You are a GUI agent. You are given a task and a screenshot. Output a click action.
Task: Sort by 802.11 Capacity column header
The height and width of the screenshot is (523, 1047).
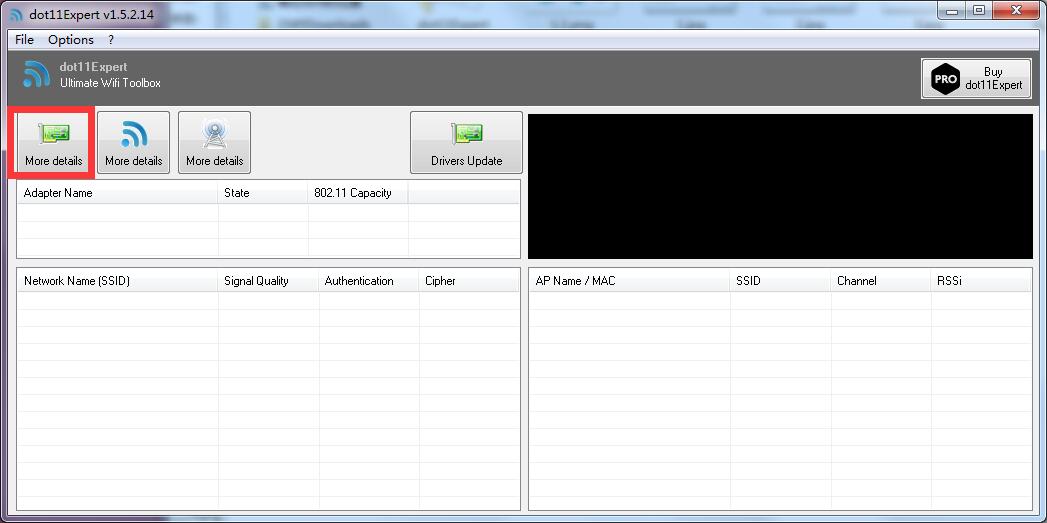(x=358, y=193)
